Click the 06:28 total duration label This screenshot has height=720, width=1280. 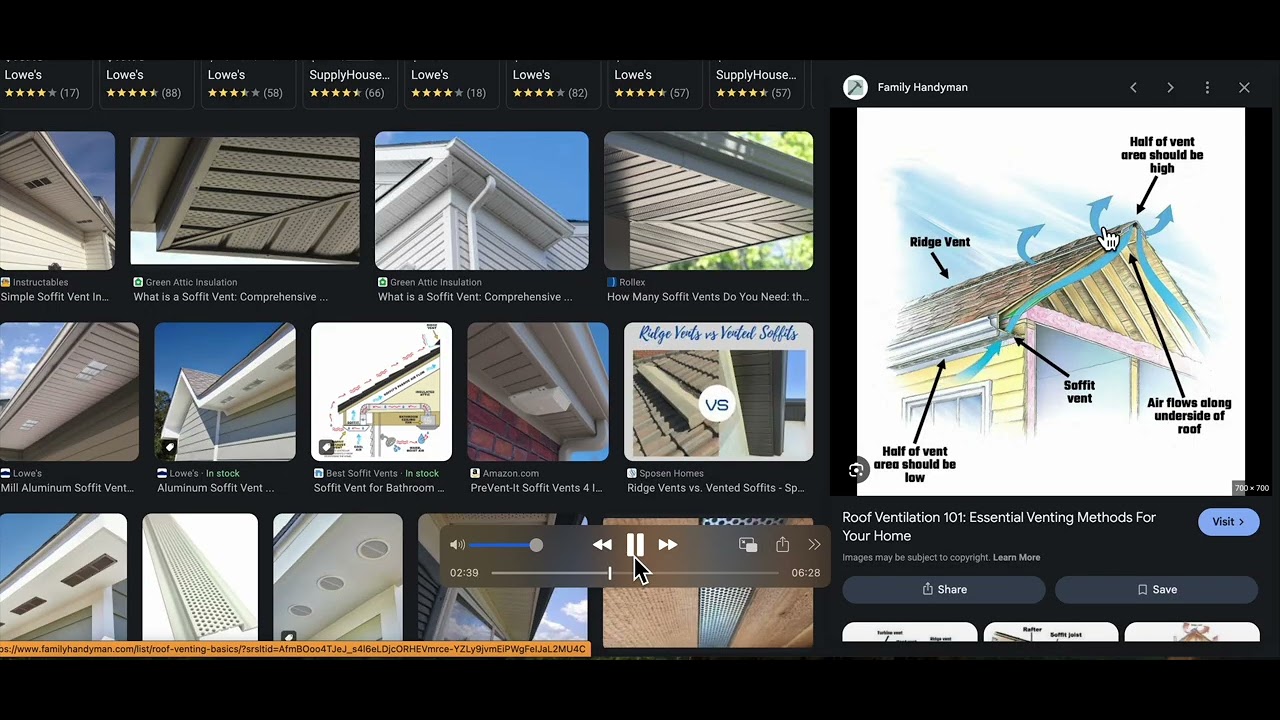[805, 573]
